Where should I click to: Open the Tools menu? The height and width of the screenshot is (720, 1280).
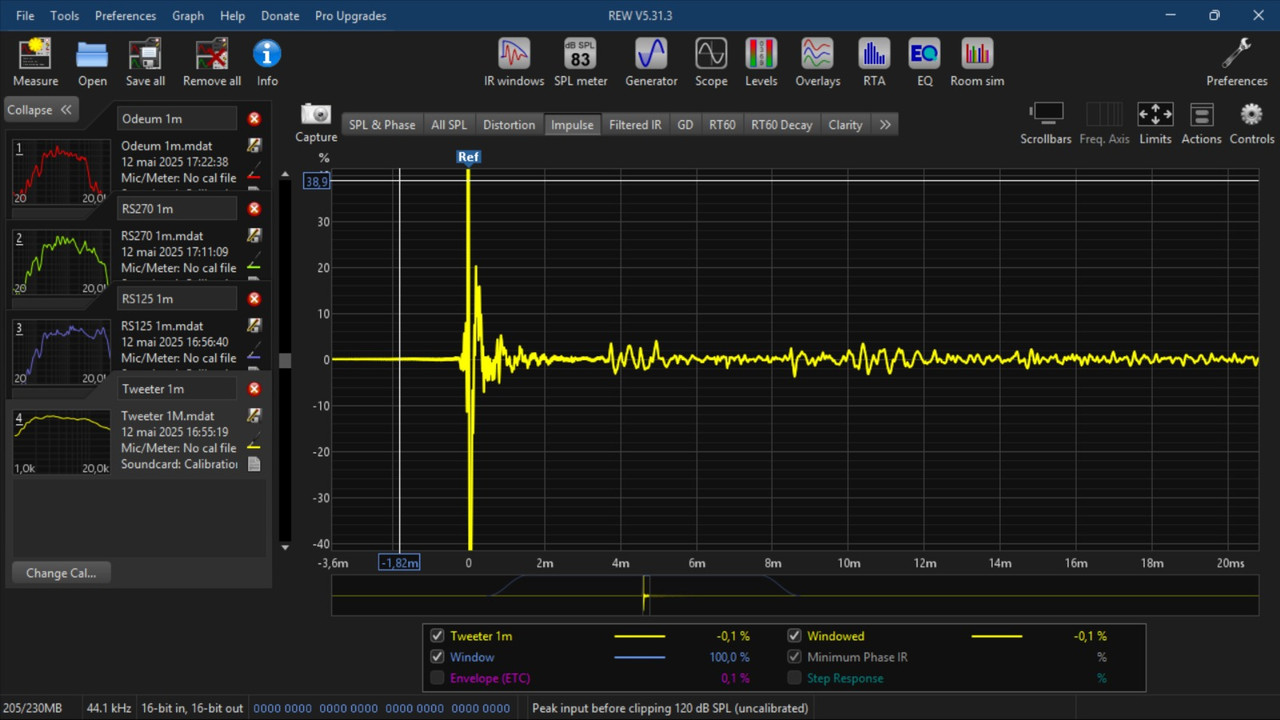(65, 16)
